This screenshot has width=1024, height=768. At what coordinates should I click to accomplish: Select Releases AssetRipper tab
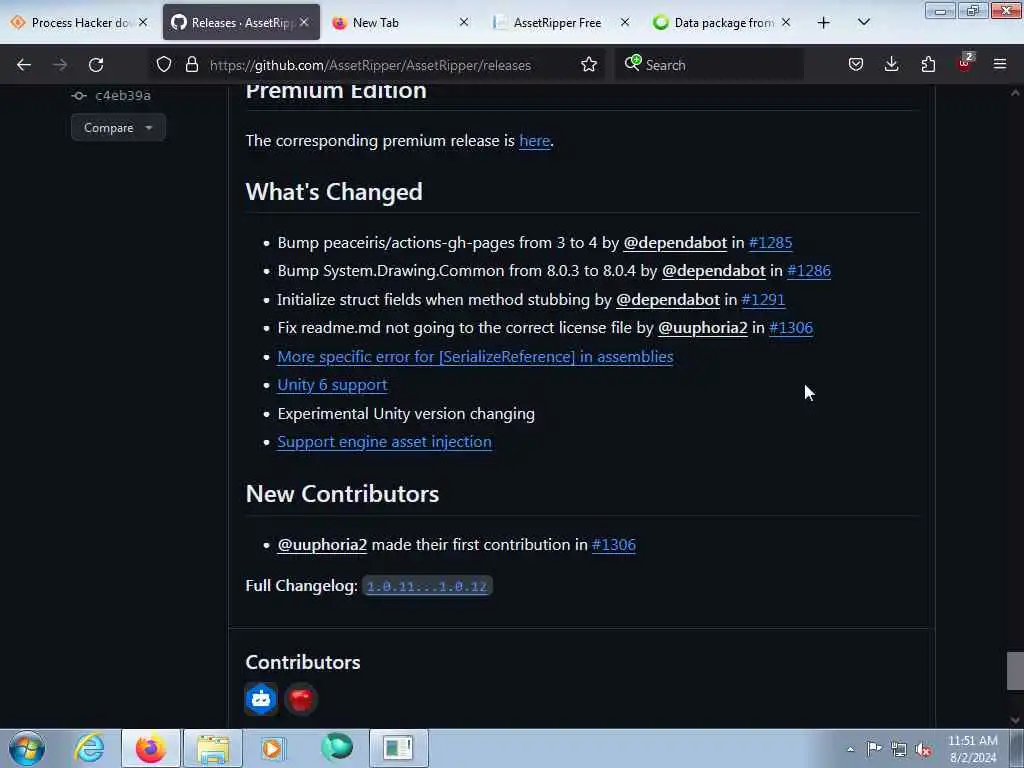tap(241, 23)
